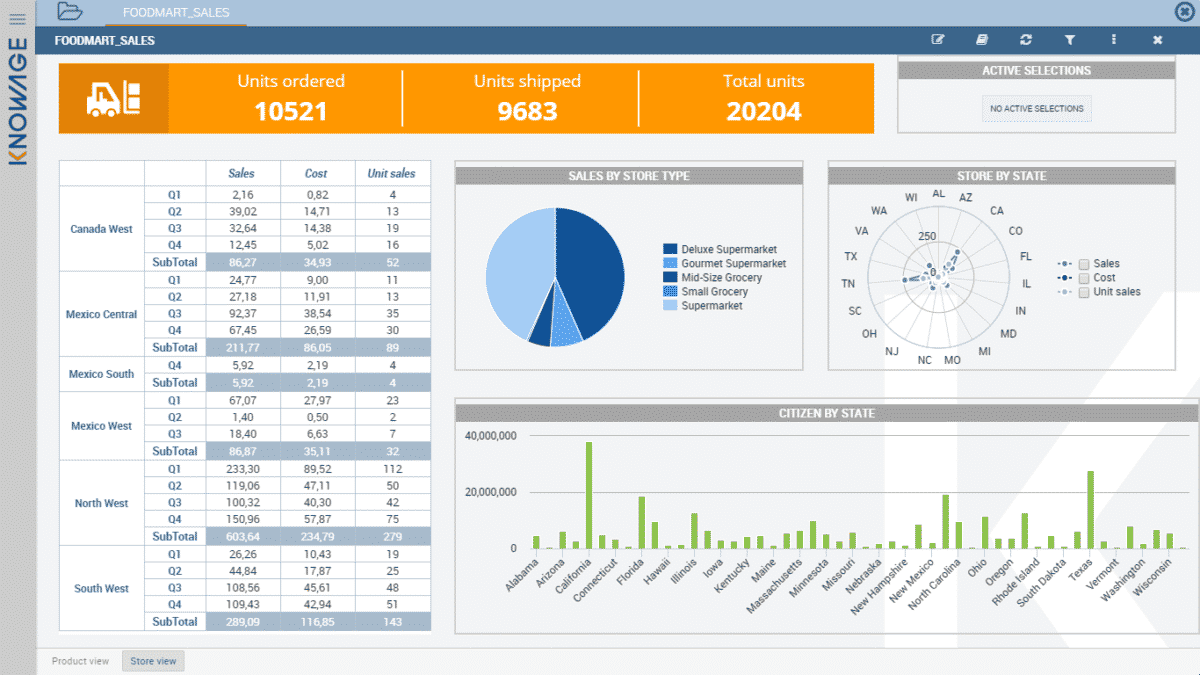Click the California bar in the chart
Viewport: 1200px width, 675px height.
coord(589,494)
